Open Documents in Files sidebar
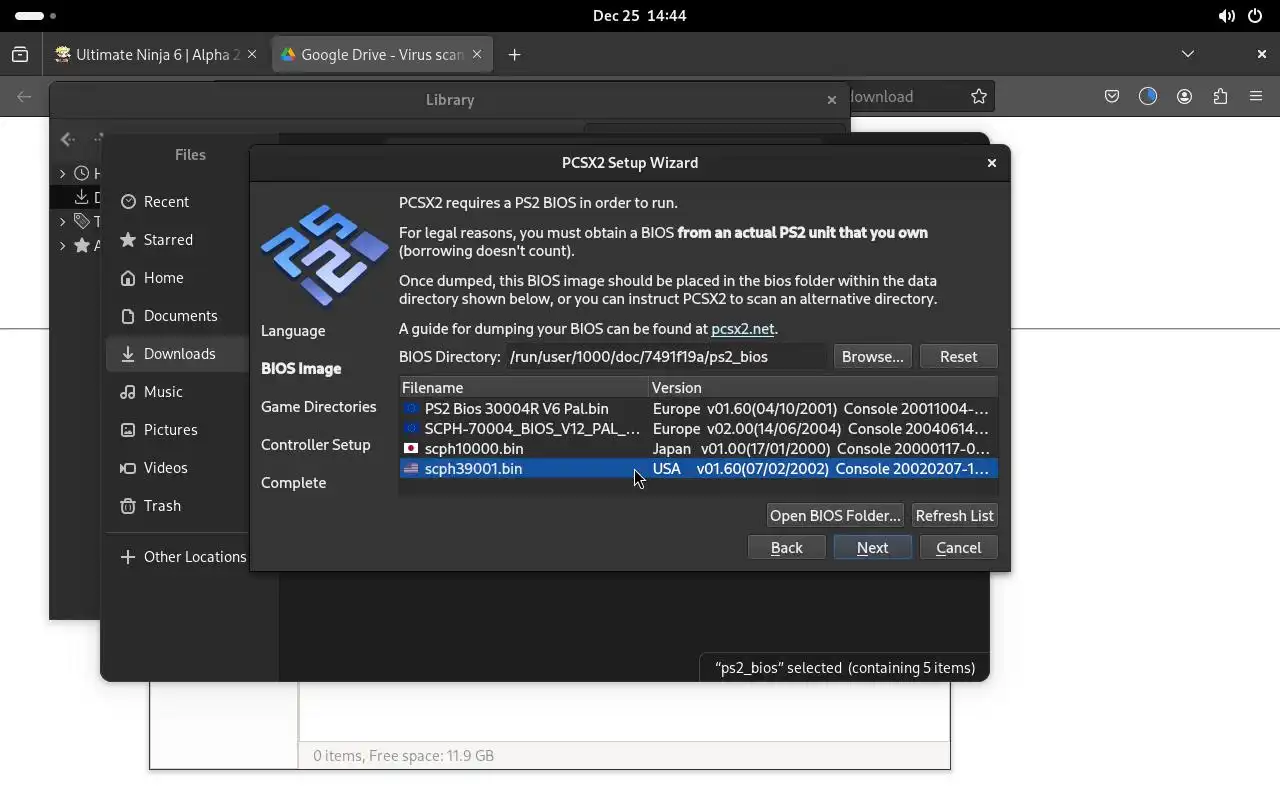Screen dimensions: 1280x800 pos(177,315)
